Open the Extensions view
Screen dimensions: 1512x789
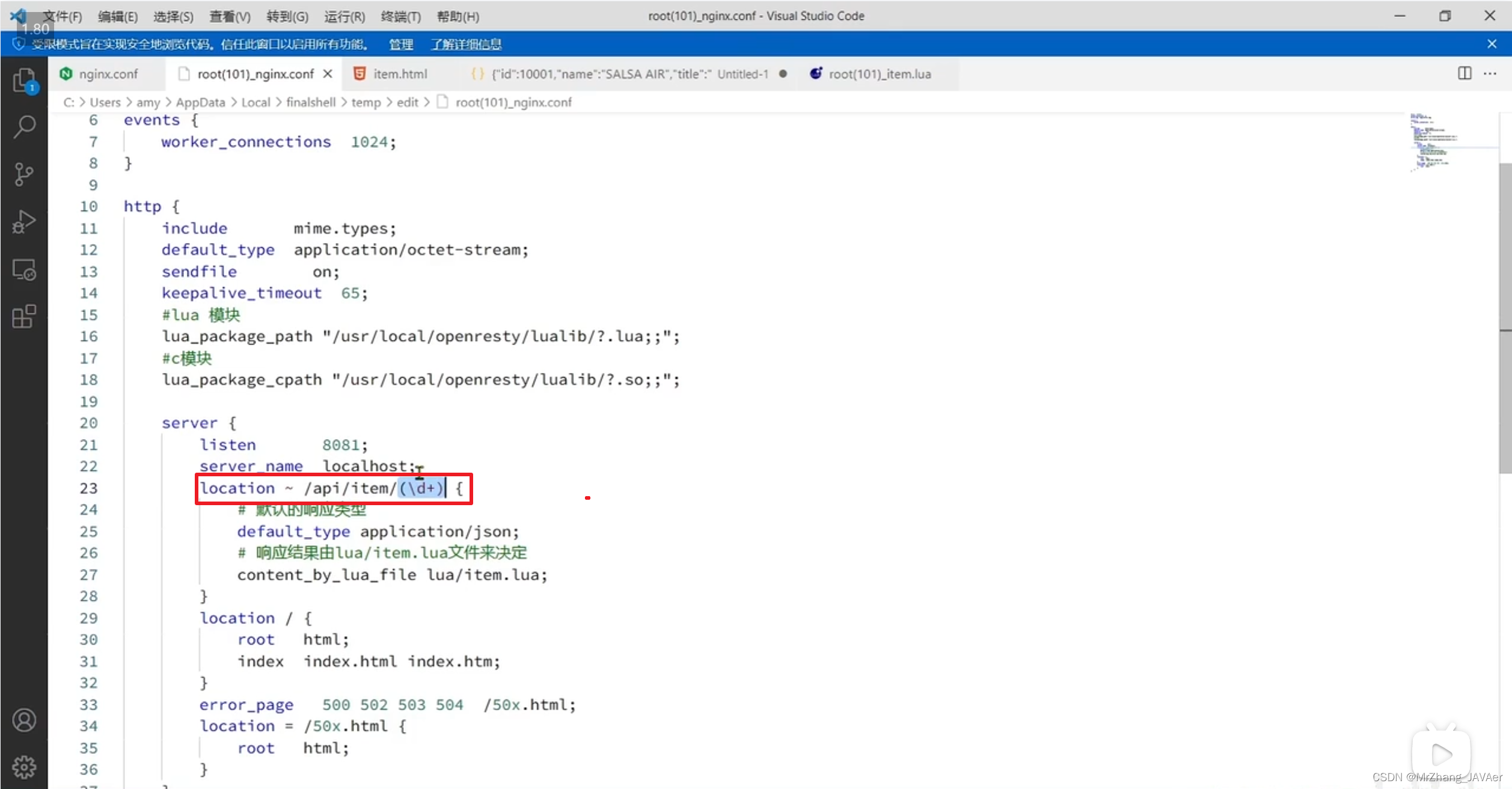(24, 316)
